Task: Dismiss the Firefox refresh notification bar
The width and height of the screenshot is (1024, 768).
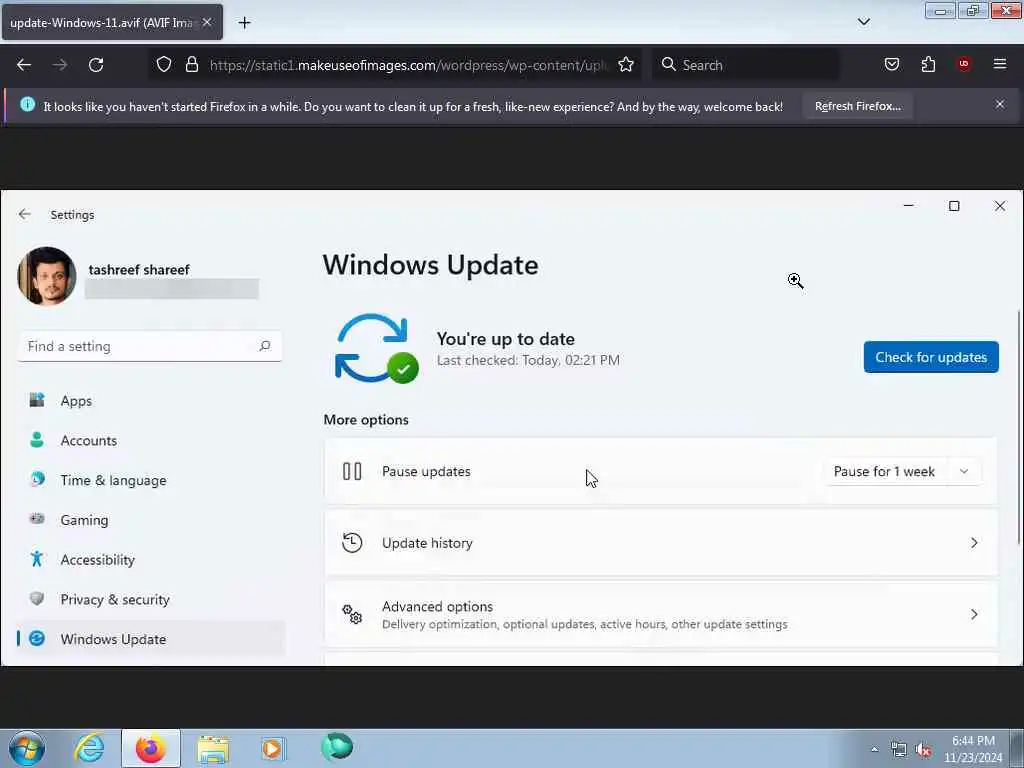Action: coord(1000,104)
